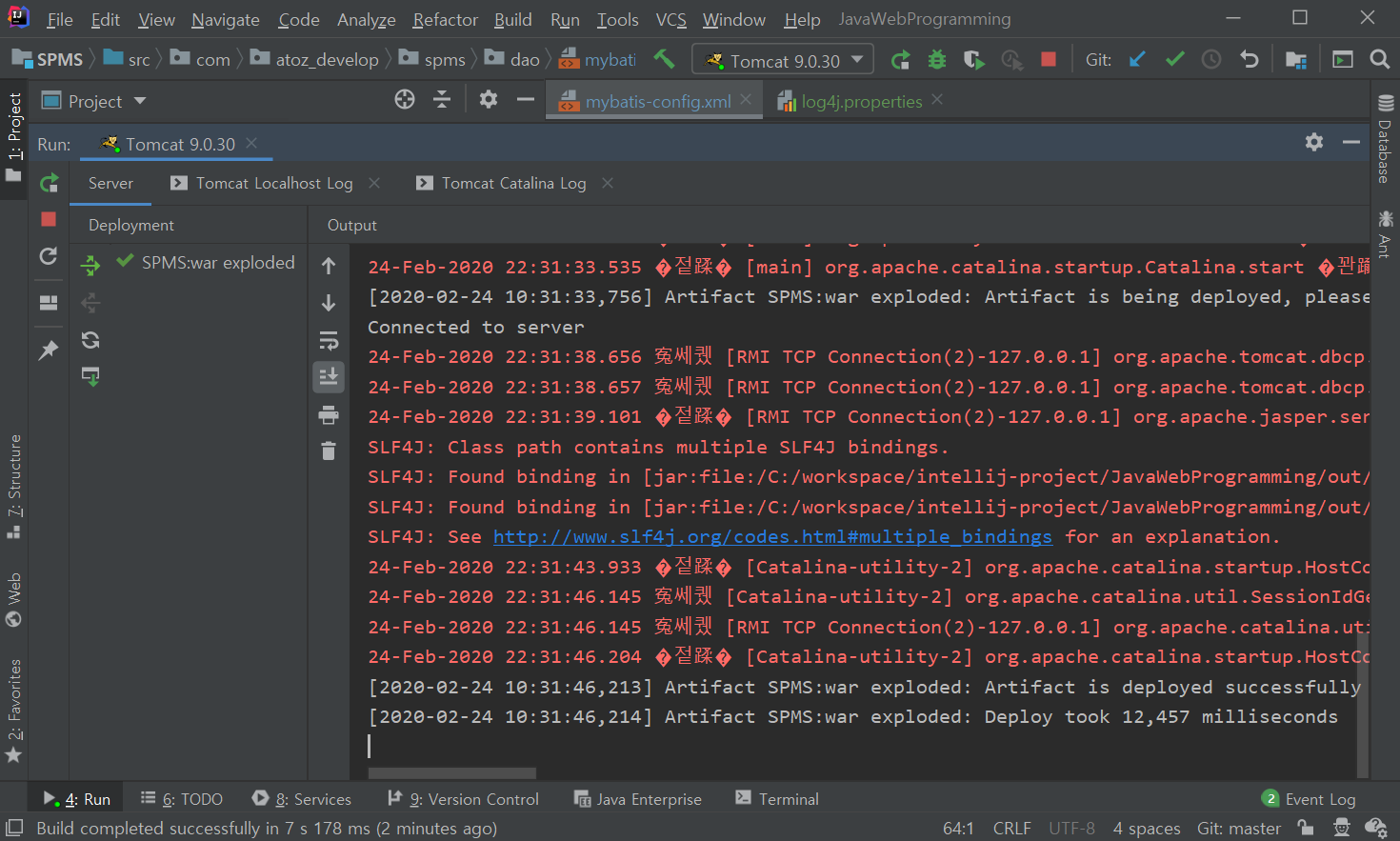Clear console output with trash icon
Screen dimensions: 1400x841
(329, 451)
